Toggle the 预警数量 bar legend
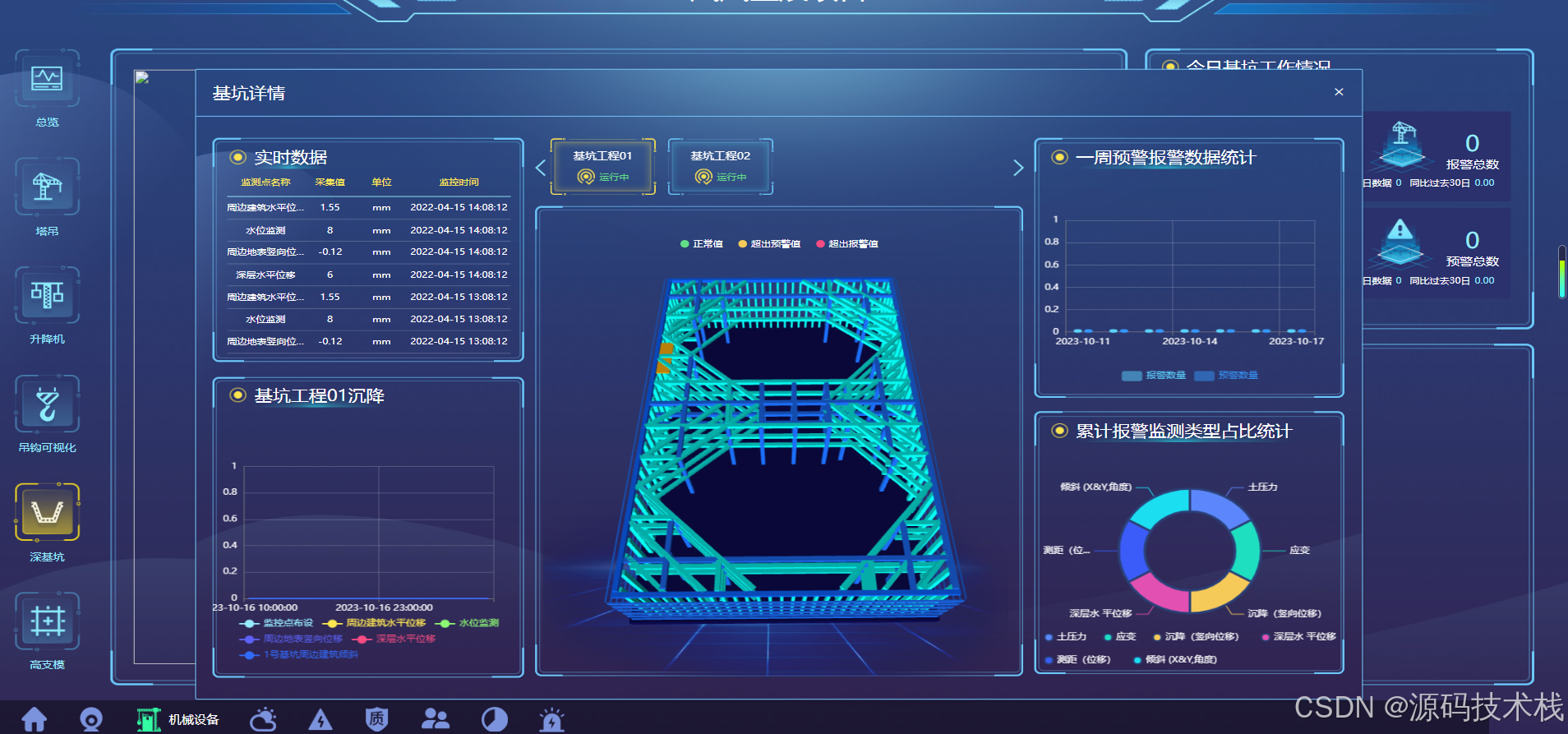 pos(1226,376)
